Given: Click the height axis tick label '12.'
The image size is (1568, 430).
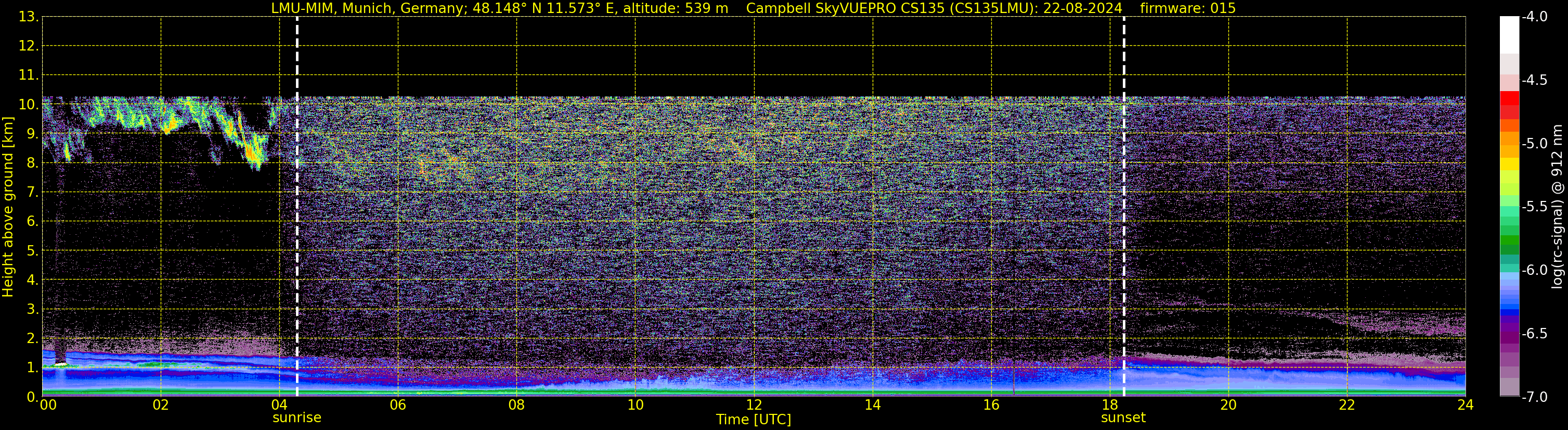Looking at the screenshot, I should pyautogui.click(x=29, y=46).
